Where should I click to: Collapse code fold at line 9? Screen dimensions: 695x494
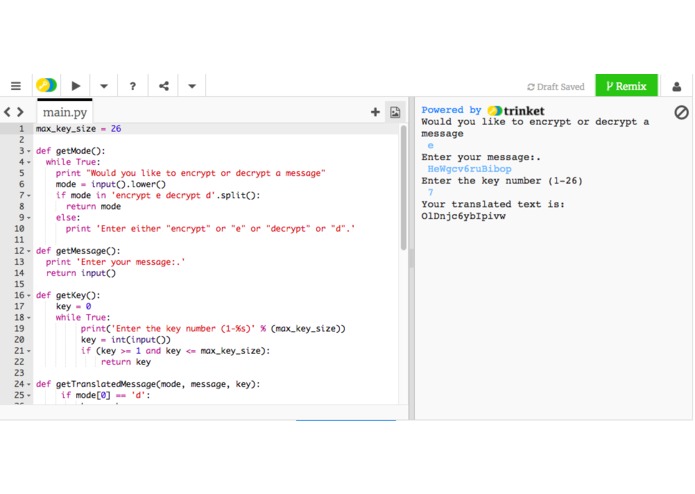pos(29,218)
